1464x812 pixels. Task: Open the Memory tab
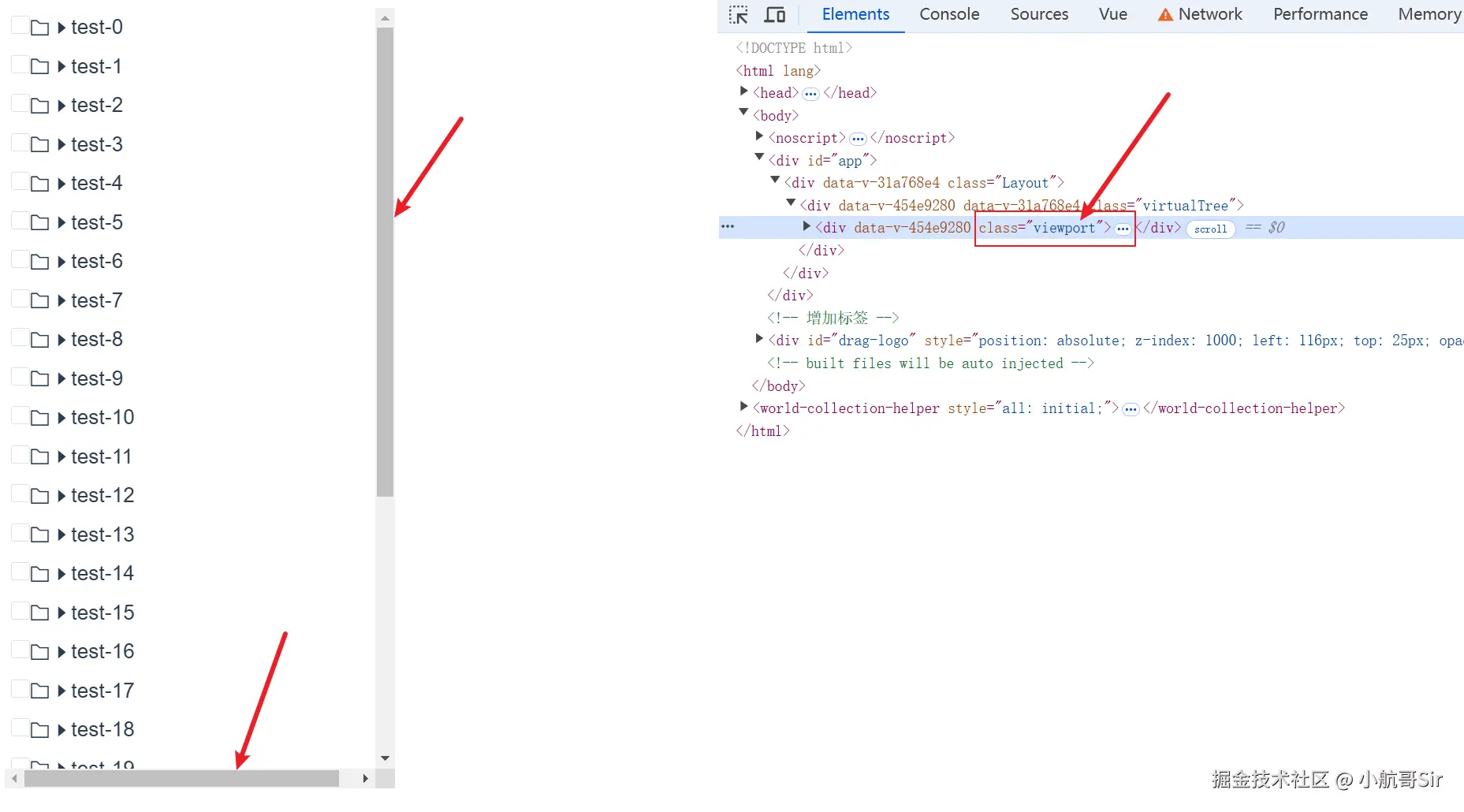click(1429, 15)
